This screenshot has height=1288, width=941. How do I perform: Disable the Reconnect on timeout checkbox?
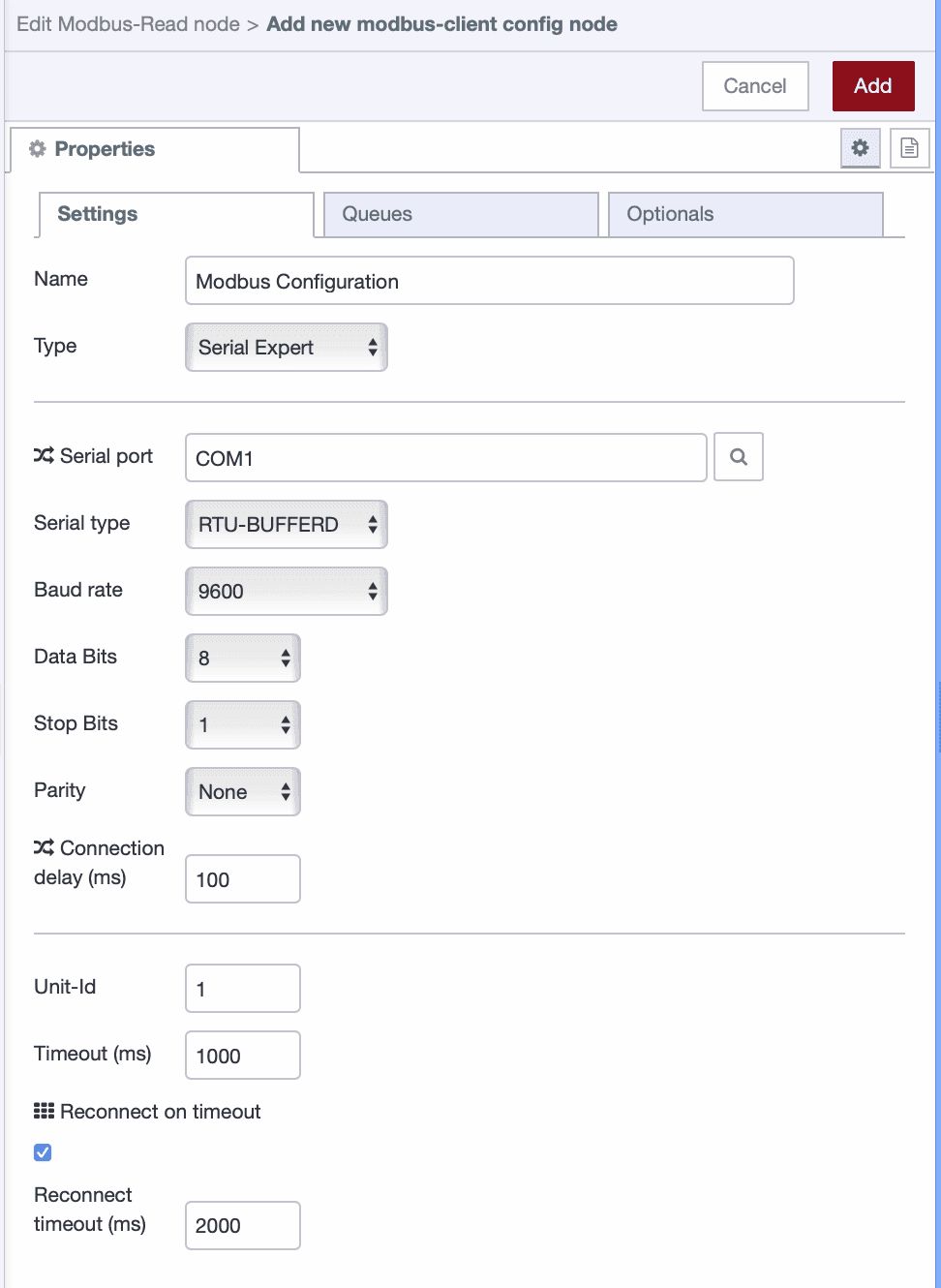(43, 1151)
